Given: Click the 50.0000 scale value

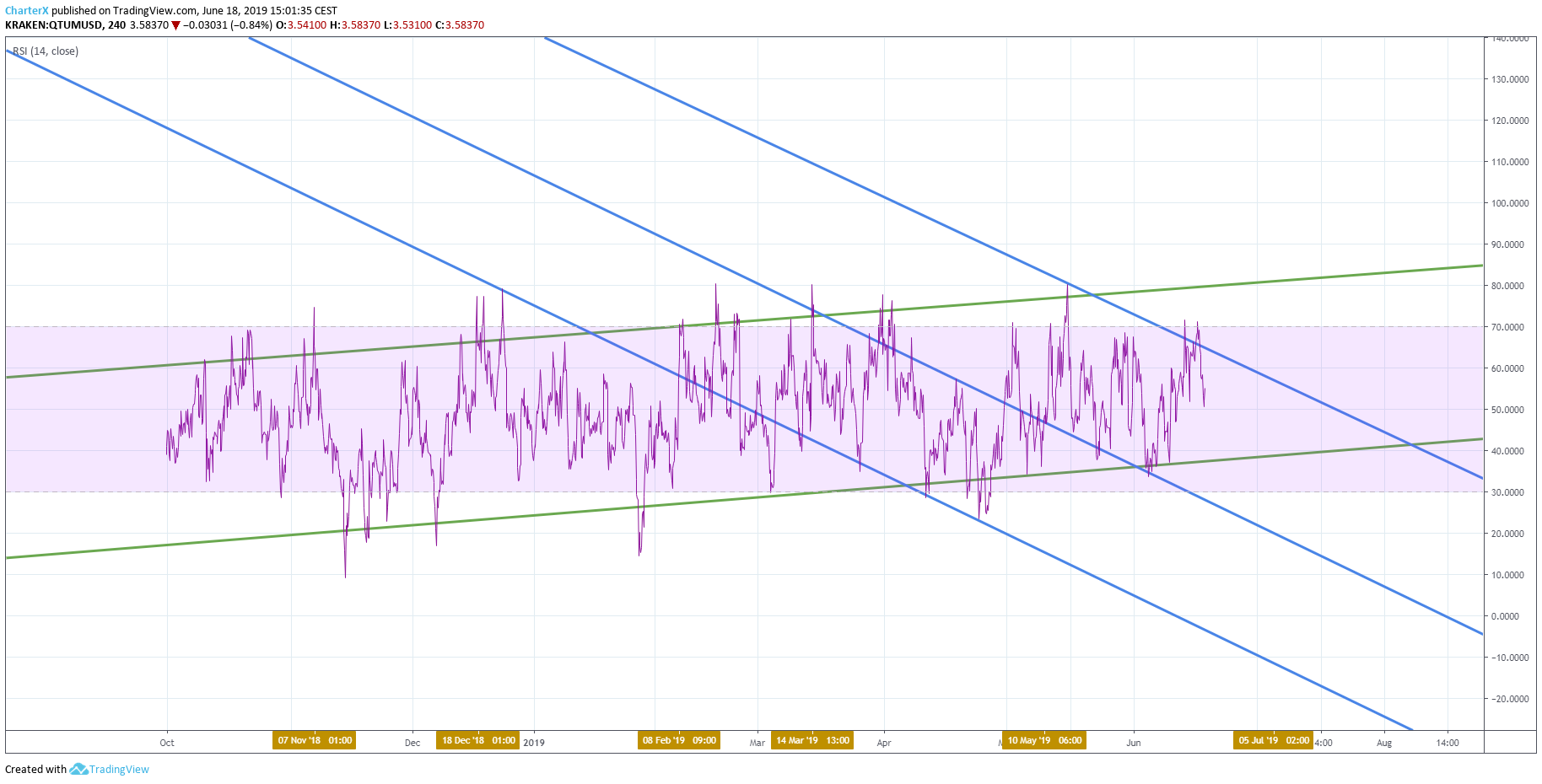Looking at the screenshot, I should coord(1508,410).
